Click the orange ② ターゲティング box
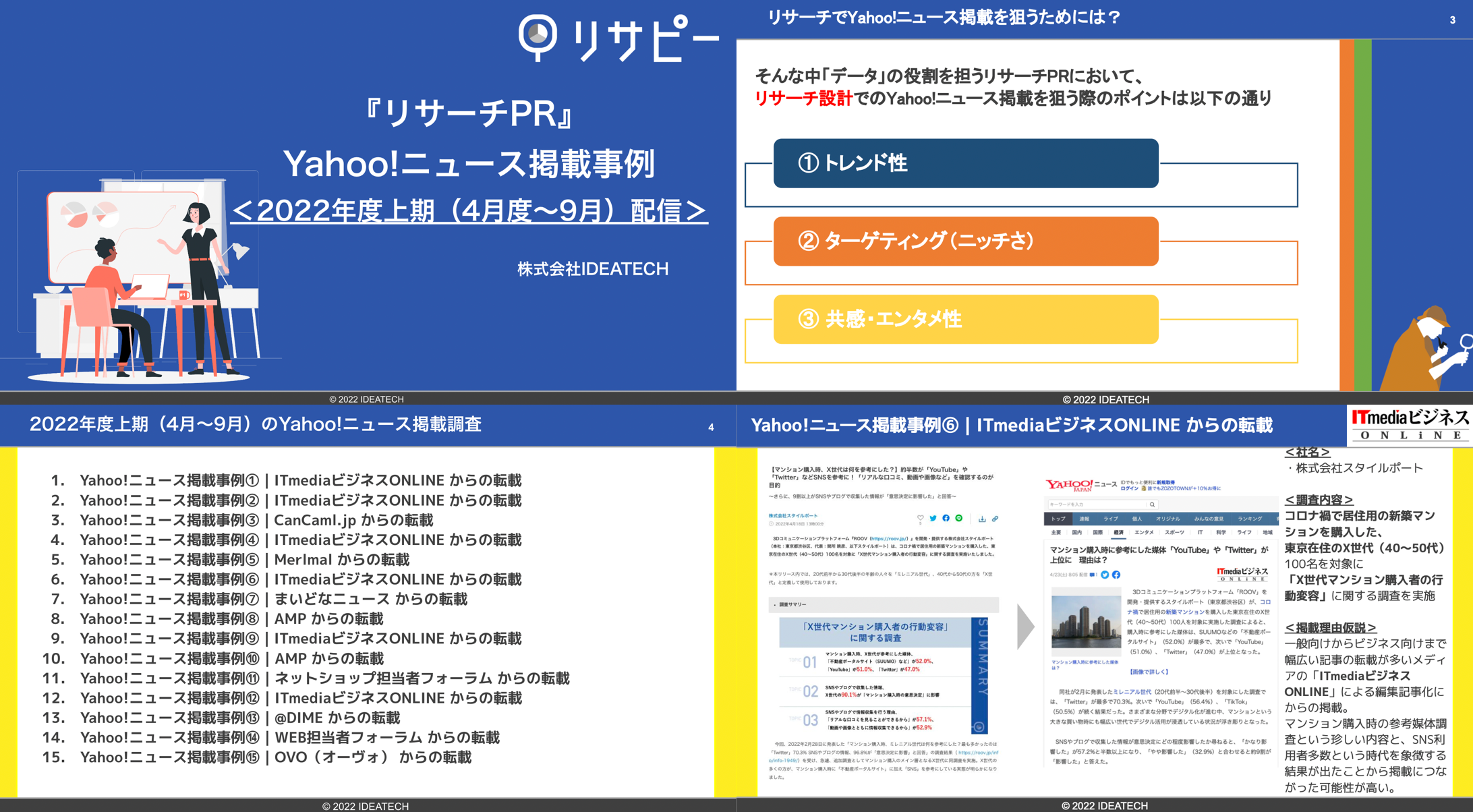This screenshot has height=812, width=1473. 965,241
